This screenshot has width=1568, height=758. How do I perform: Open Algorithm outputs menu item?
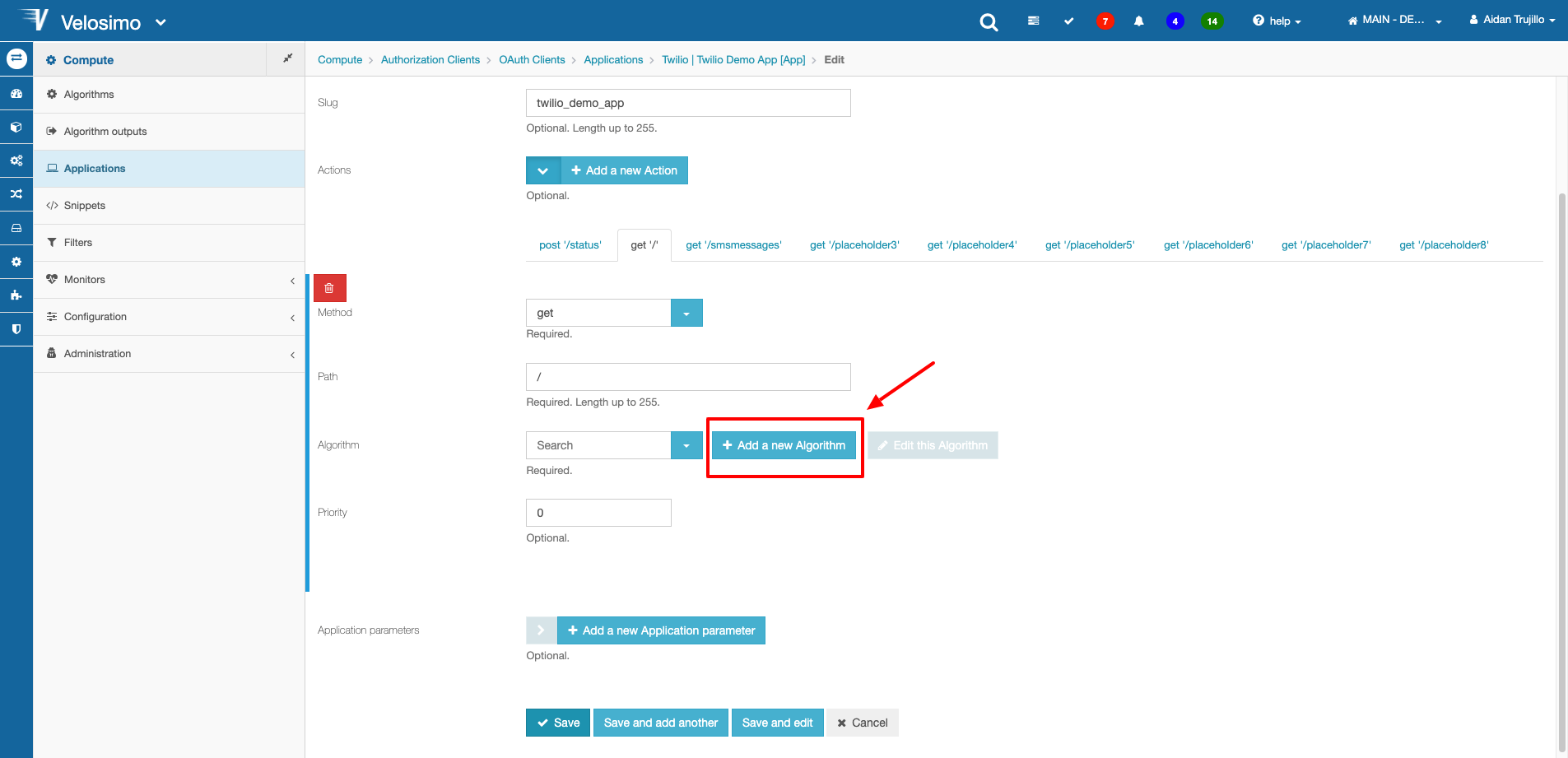pos(169,132)
